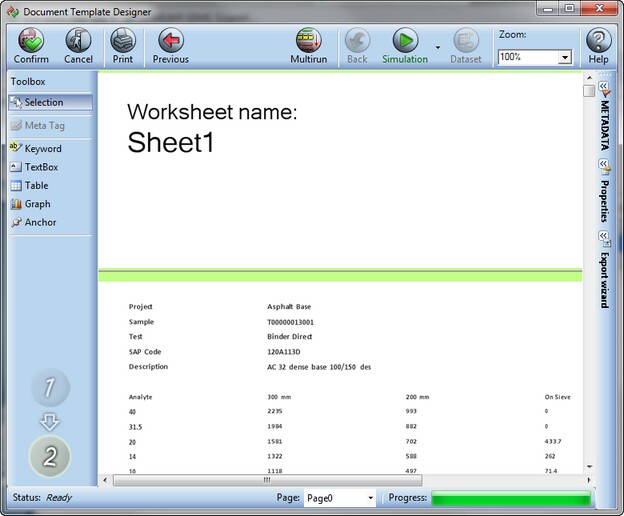Viewport: 624px width, 516px height.
Task: Select the Anchor tool
Action: pyautogui.click(x=34, y=222)
